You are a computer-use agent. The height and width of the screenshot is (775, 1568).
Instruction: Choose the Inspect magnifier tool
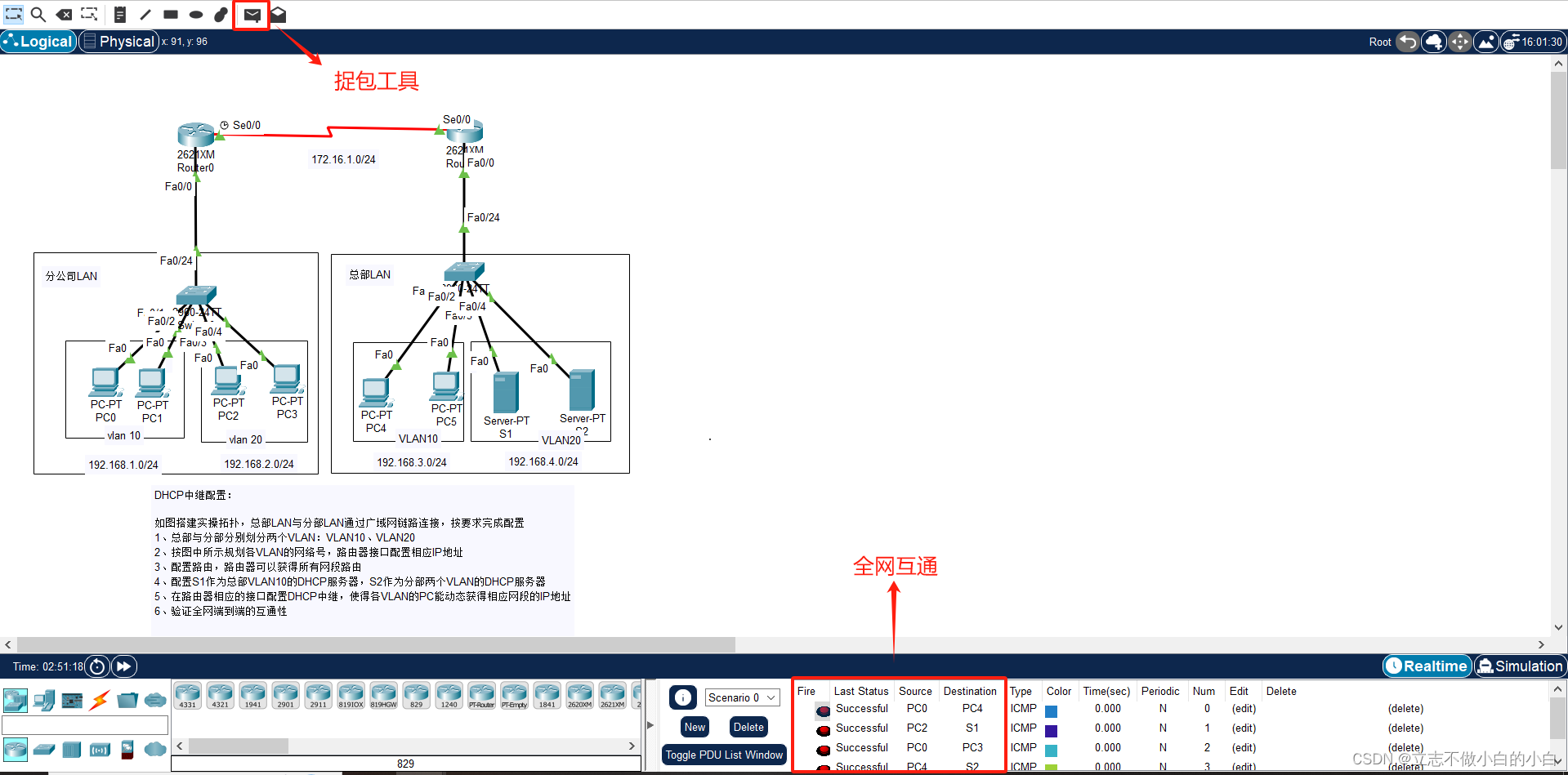click(38, 14)
